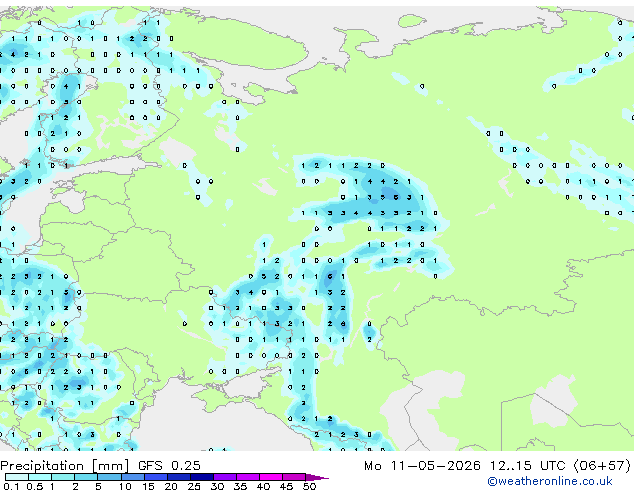Click the legend tick label '30'
This screenshot has height=490, width=634.
click(217, 486)
